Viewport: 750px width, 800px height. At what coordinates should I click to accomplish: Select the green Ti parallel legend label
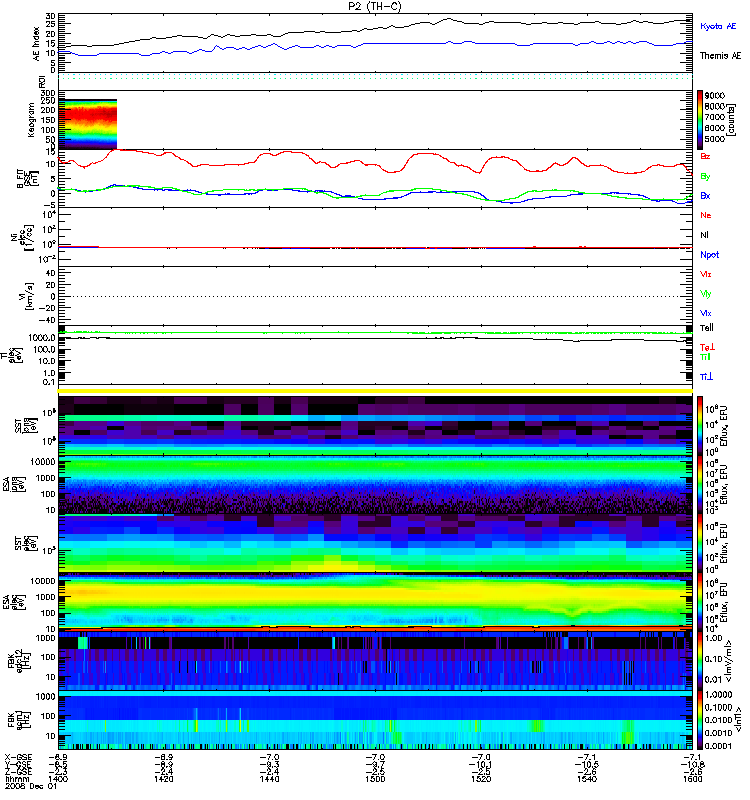(x=705, y=357)
